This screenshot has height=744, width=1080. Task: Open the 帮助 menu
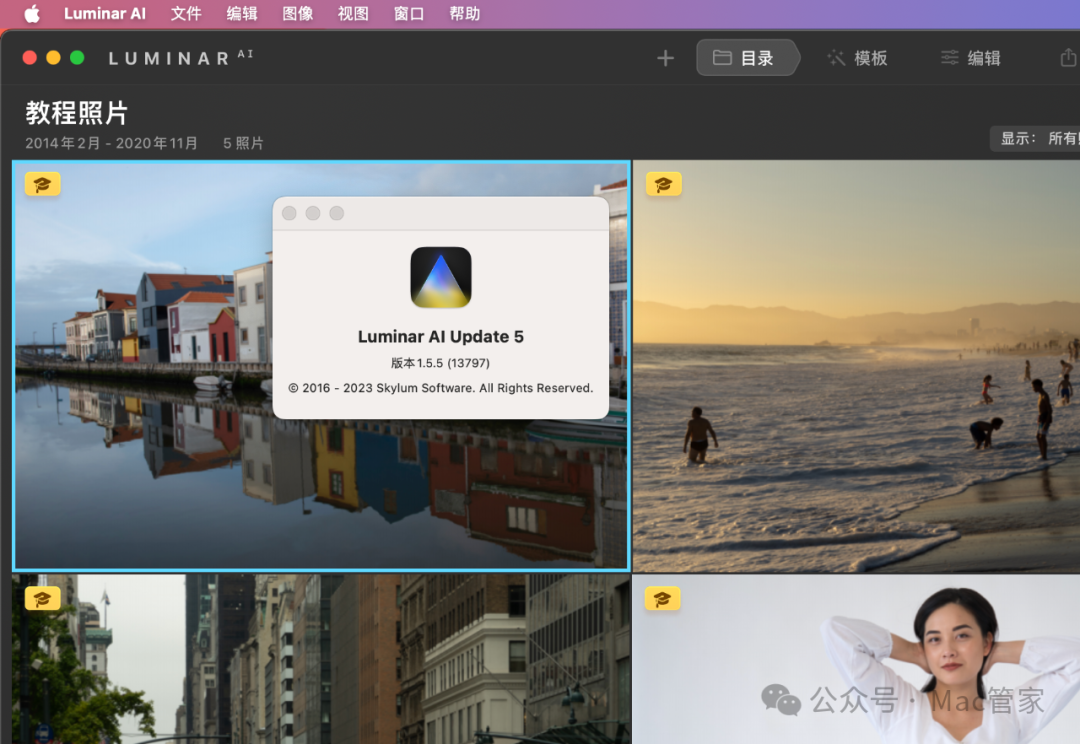(x=464, y=13)
